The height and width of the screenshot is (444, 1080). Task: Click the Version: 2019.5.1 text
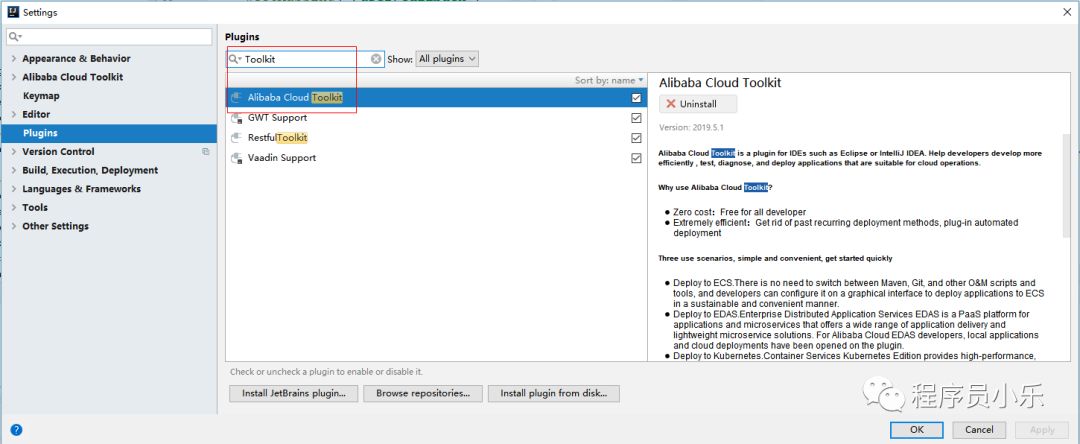pos(692,127)
